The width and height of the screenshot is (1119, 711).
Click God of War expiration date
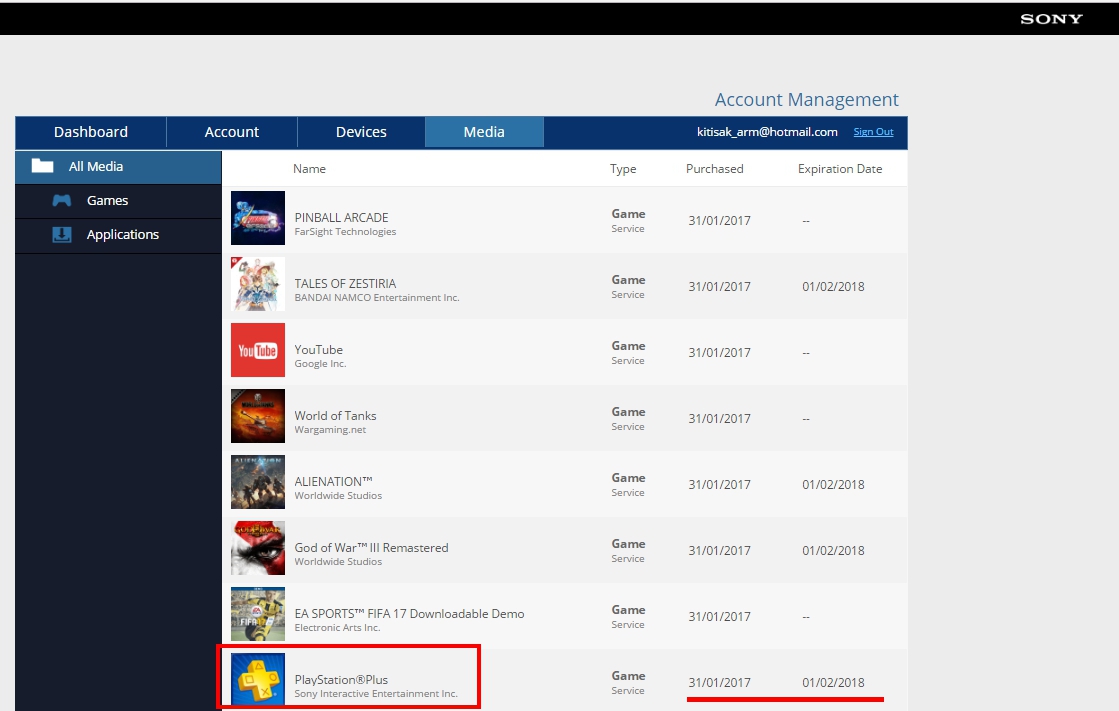pyautogui.click(x=833, y=551)
